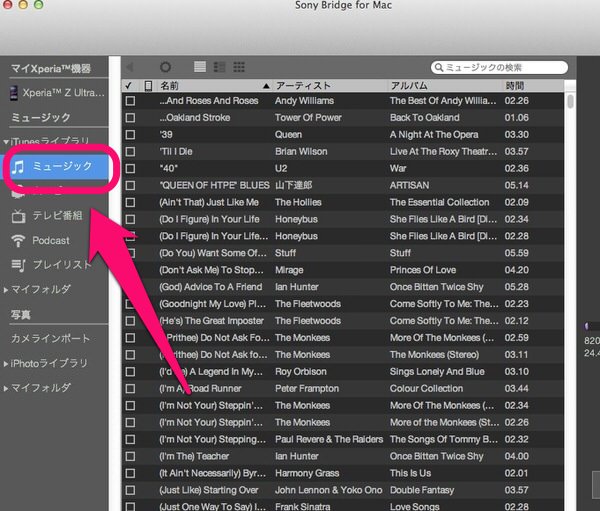Sort by 名前 column header
Screen dimensions: 600x511
click(169, 86)
